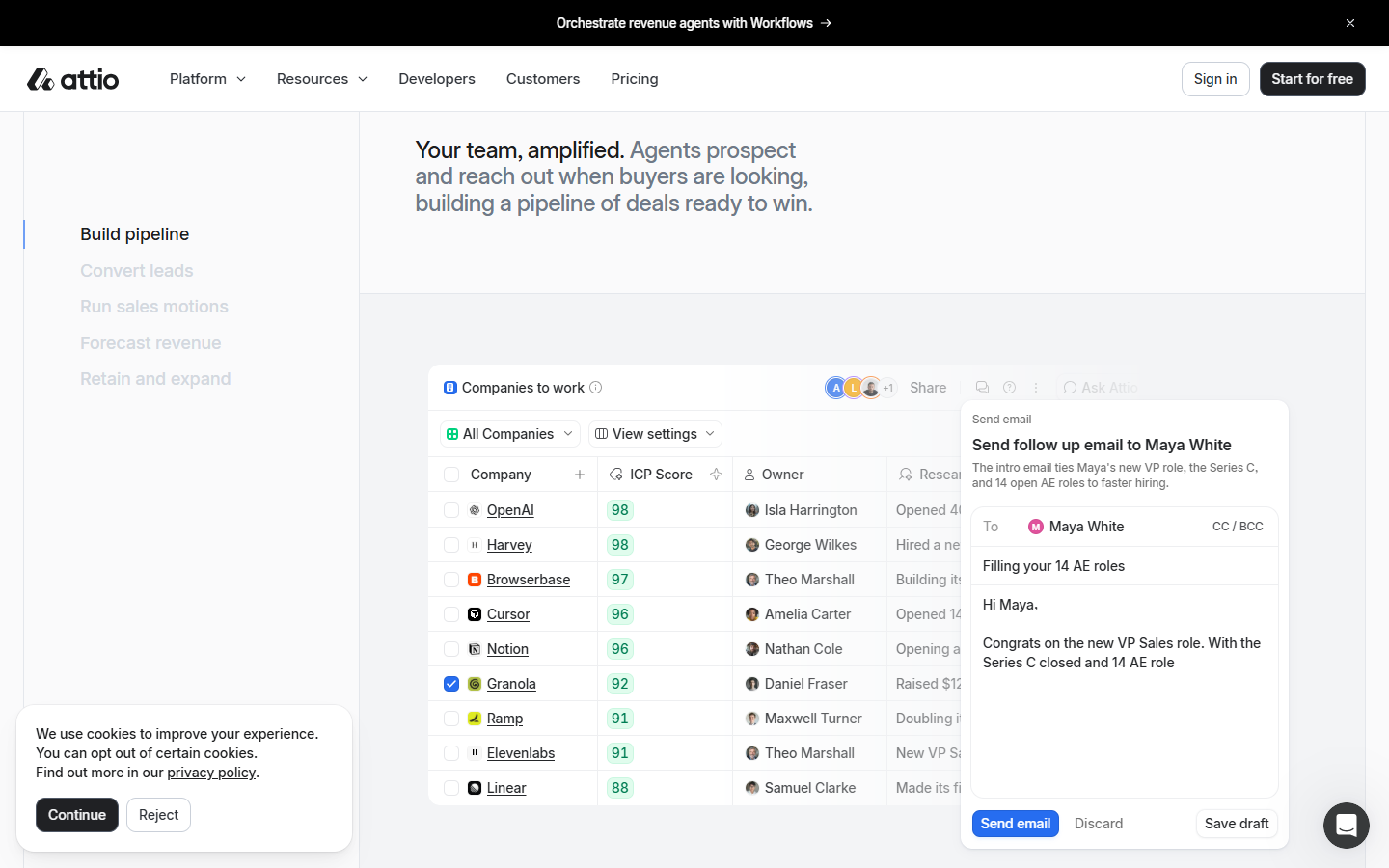
Task: Reject cookies
Action: (158, 815)
